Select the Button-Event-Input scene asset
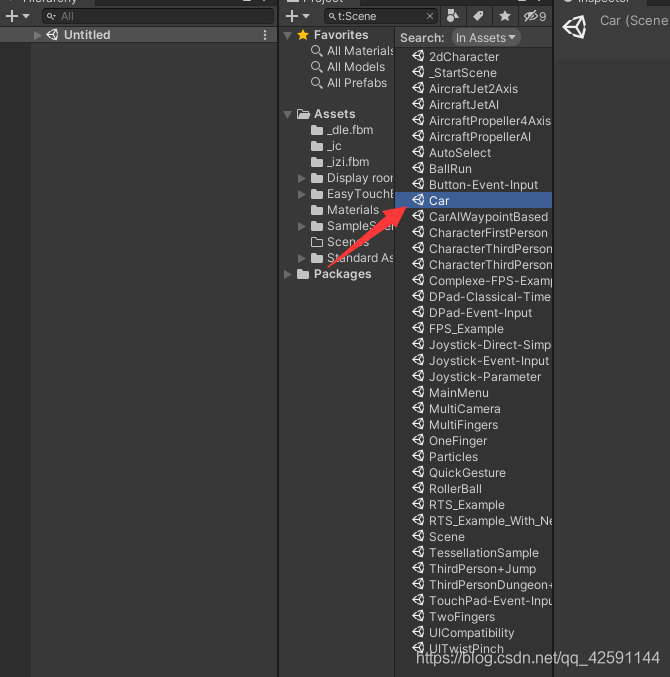Screen dimensions: 670x677 473,184
